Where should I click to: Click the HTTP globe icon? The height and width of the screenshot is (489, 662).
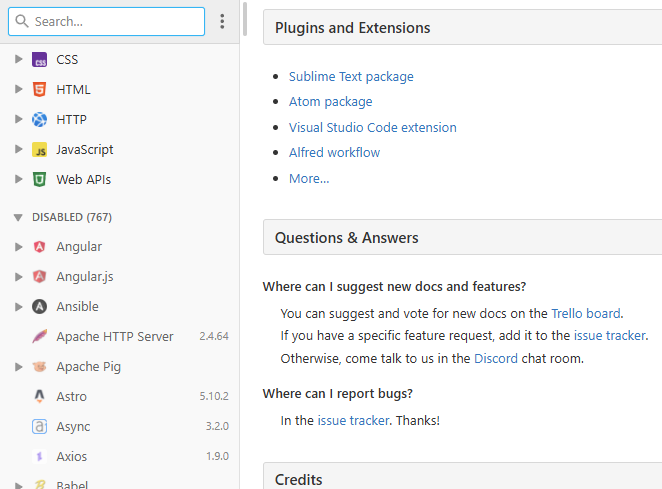(x=40, y=120)
